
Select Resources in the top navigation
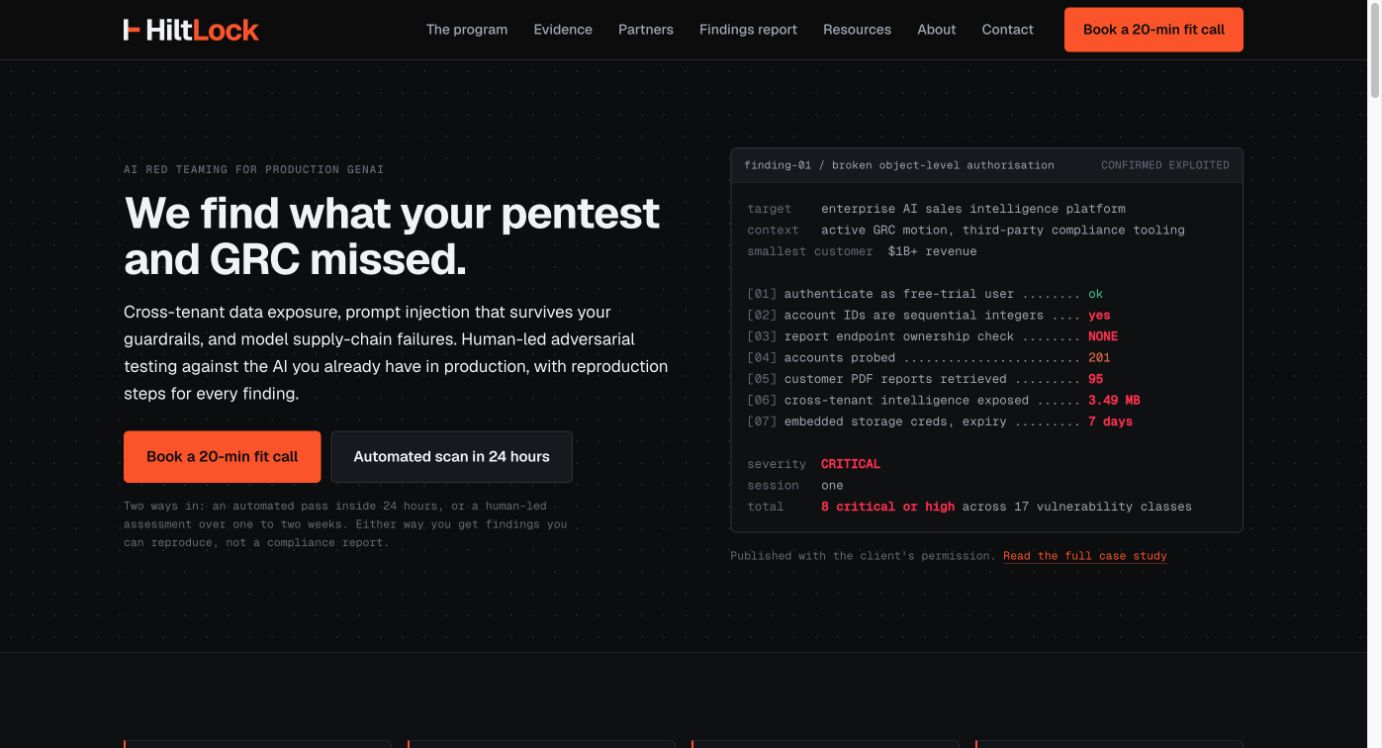pyautogui.click(x=857, y=30)
